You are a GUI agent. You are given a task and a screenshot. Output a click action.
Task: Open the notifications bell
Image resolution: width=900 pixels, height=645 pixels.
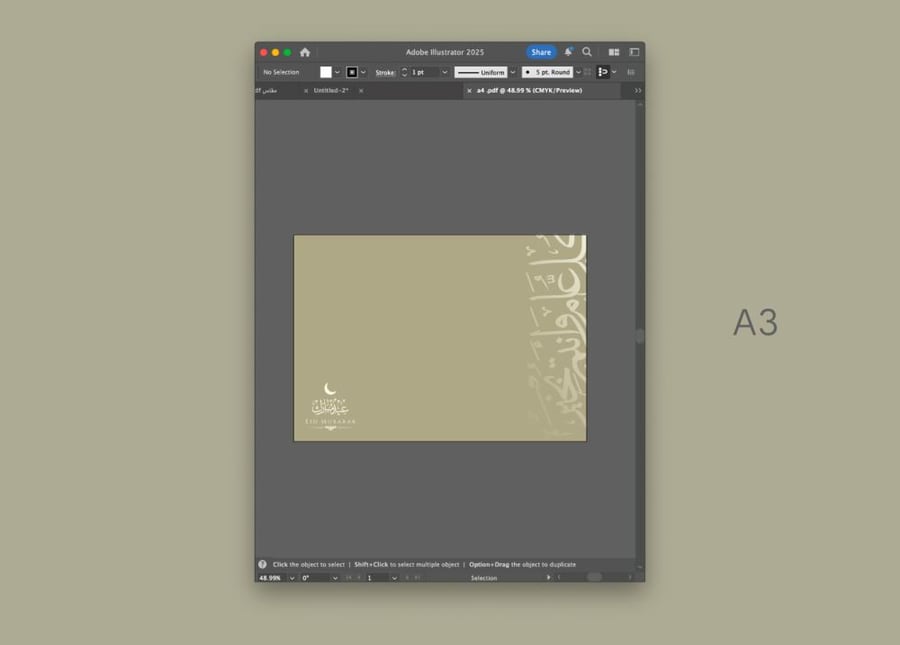[x=568, y=52]
